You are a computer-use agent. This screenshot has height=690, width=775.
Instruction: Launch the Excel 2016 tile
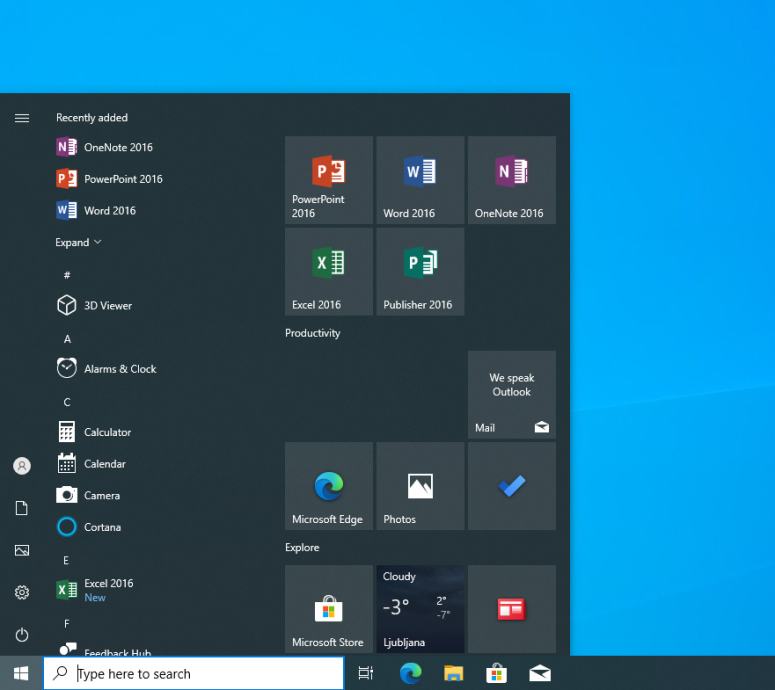coord(328,271)
